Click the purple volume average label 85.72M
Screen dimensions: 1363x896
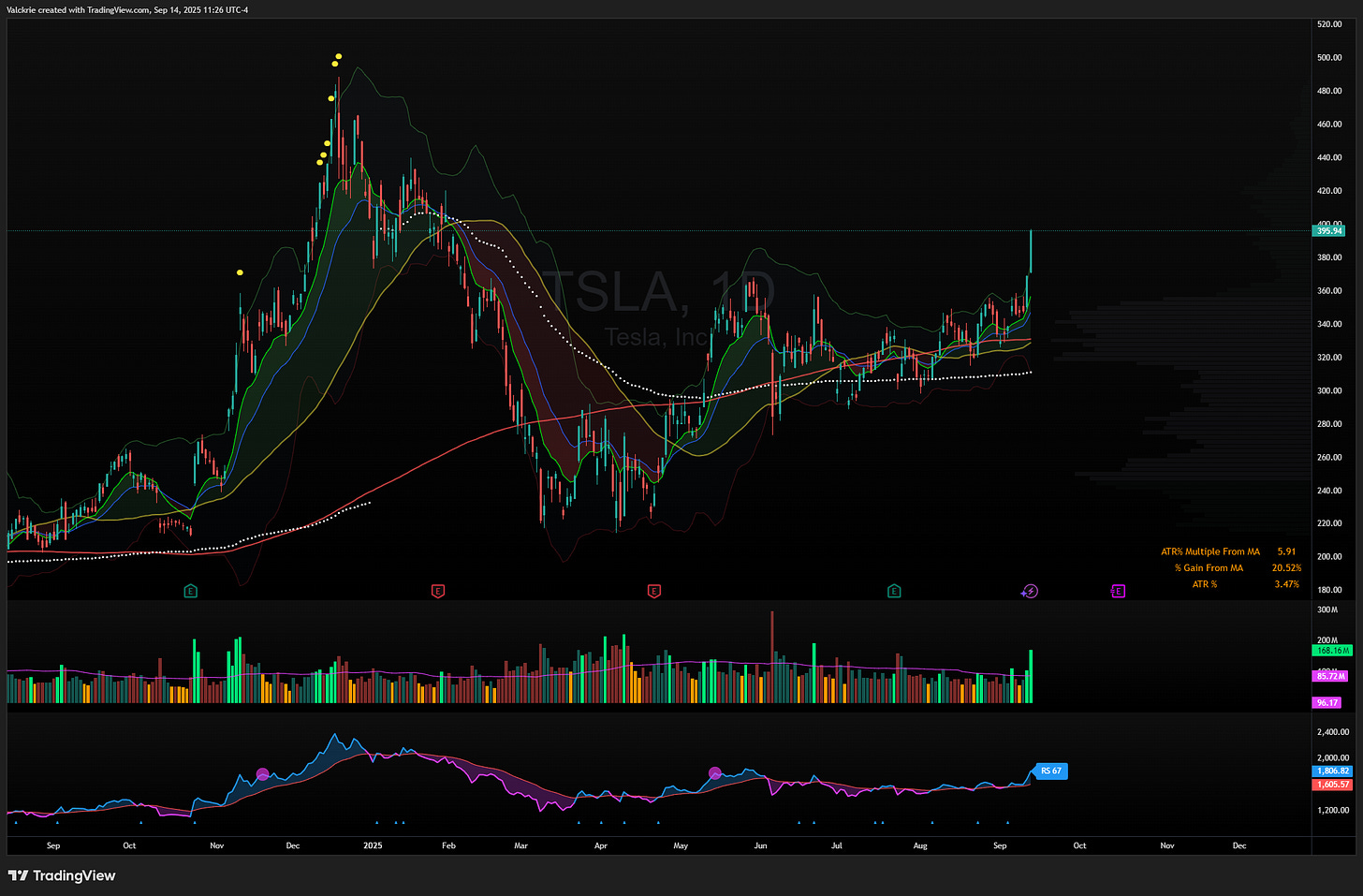click(x=1330, y=676)
